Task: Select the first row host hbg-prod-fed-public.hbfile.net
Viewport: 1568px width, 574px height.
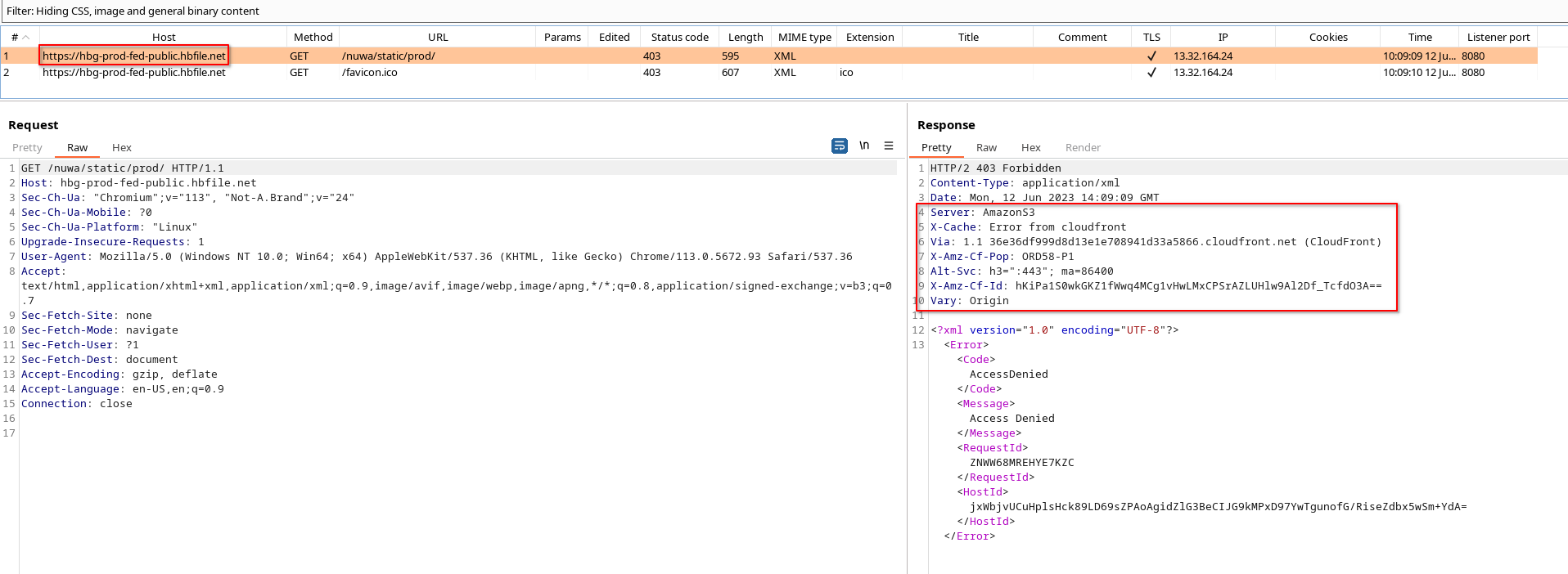Action: pos(134,56)
